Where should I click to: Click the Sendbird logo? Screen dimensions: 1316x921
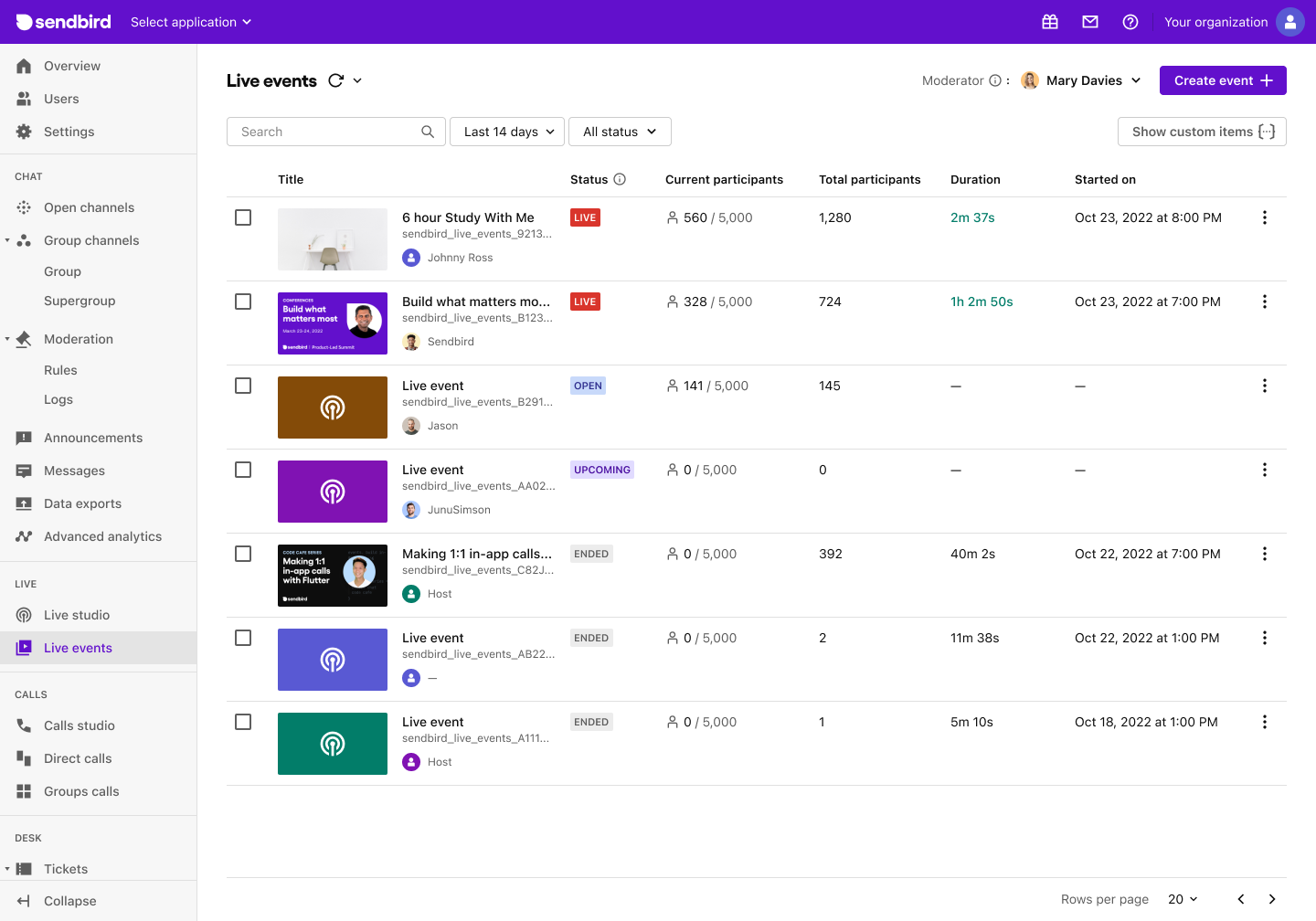(x=63, y=22)
